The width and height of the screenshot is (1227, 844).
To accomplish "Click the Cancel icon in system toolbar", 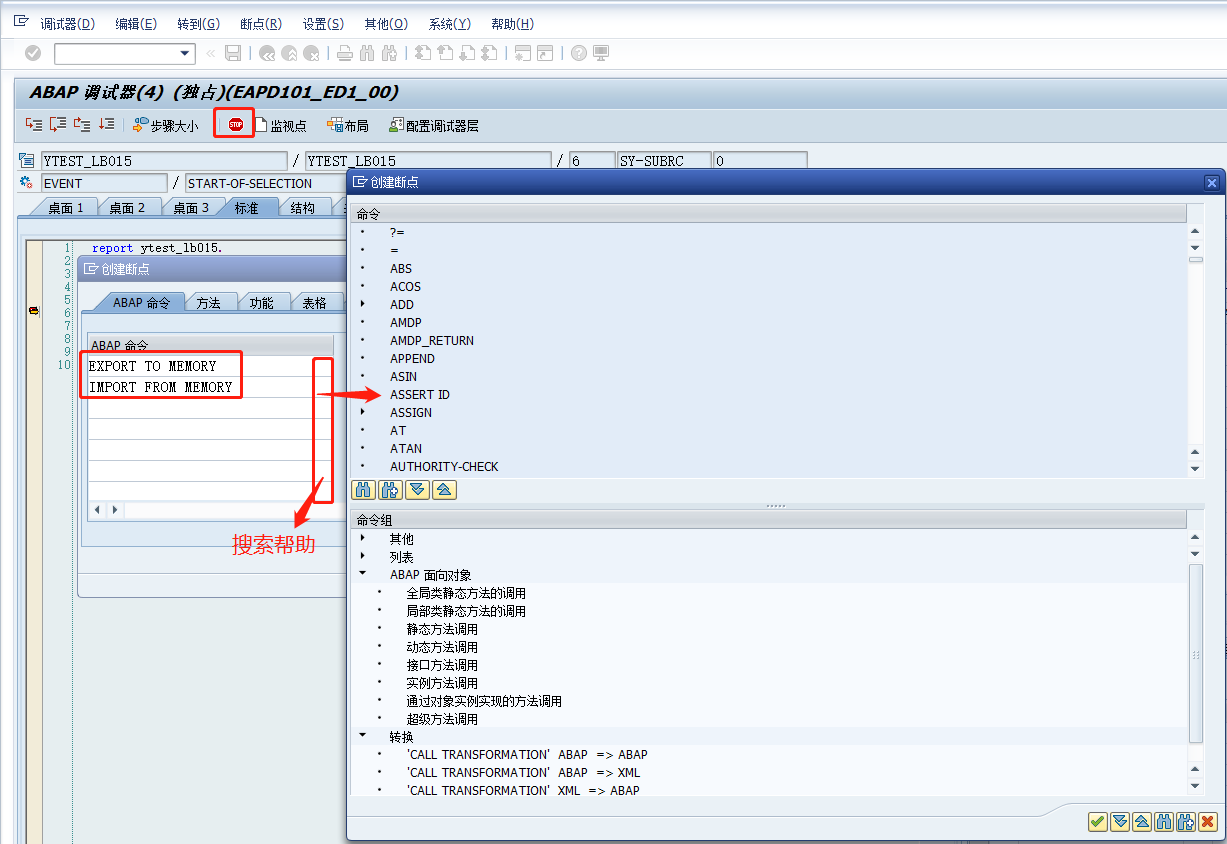I will point(312,54).
